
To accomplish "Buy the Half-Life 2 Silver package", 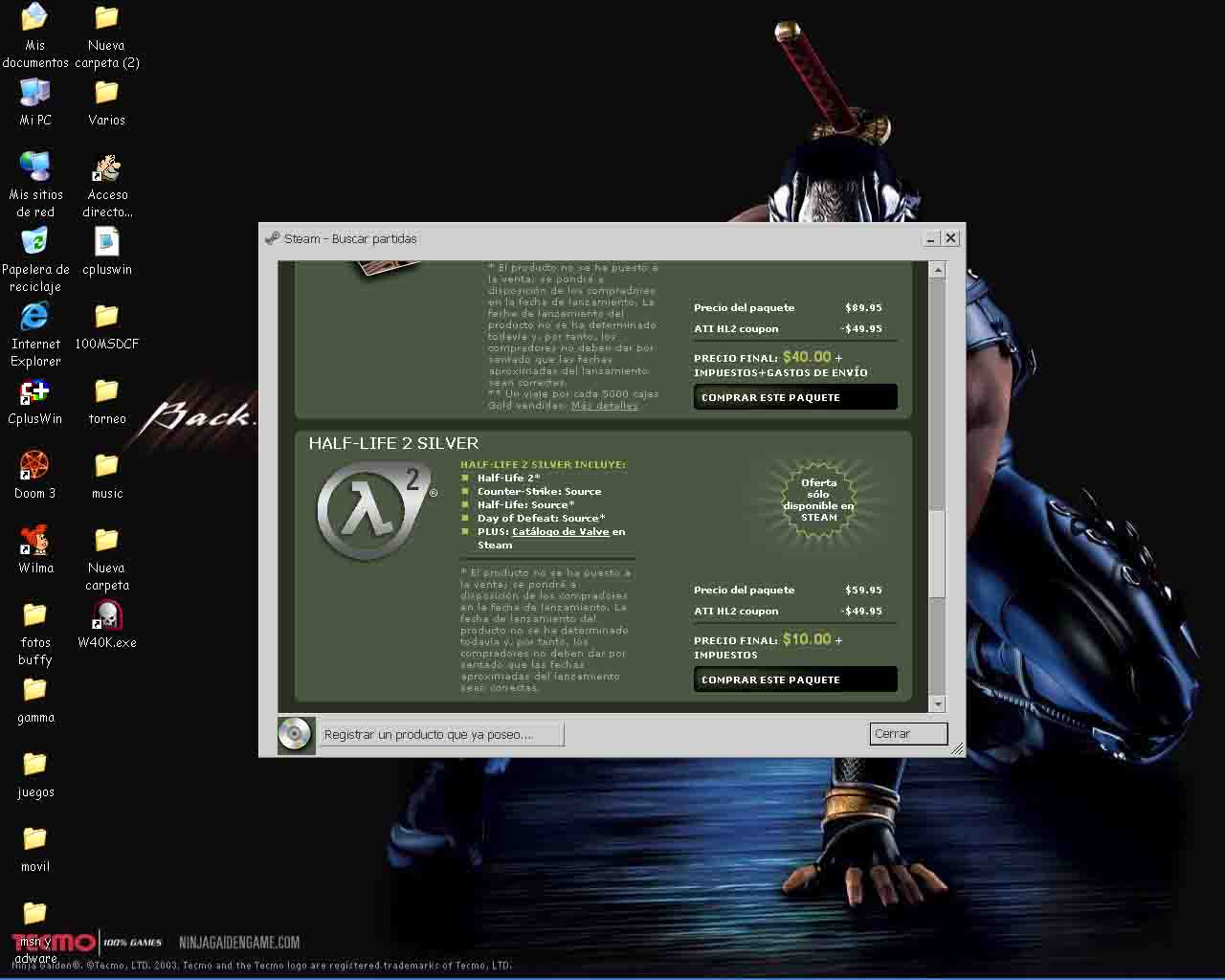I will 795,679.
